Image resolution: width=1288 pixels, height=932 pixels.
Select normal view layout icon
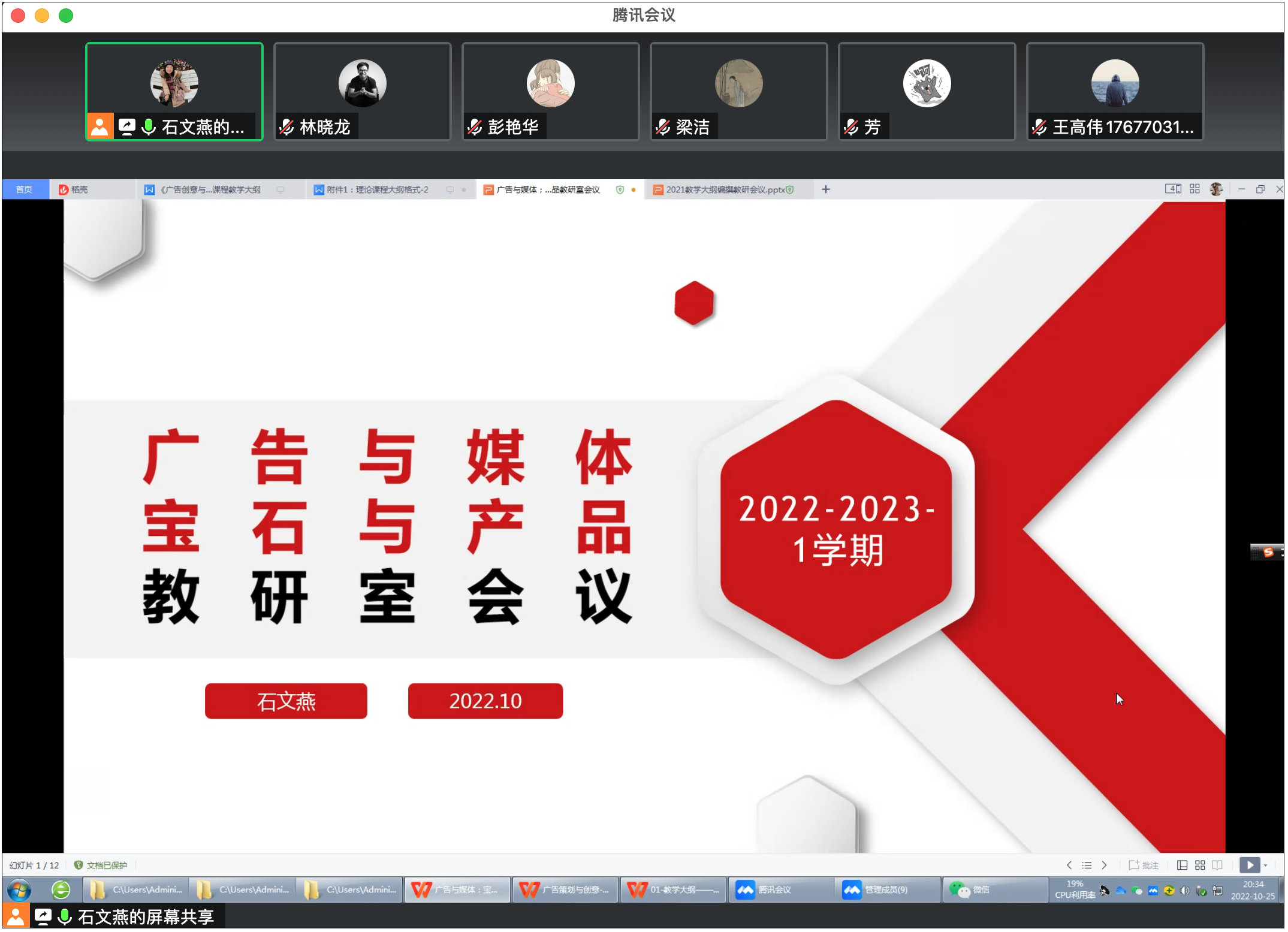tap(1182, 865)
